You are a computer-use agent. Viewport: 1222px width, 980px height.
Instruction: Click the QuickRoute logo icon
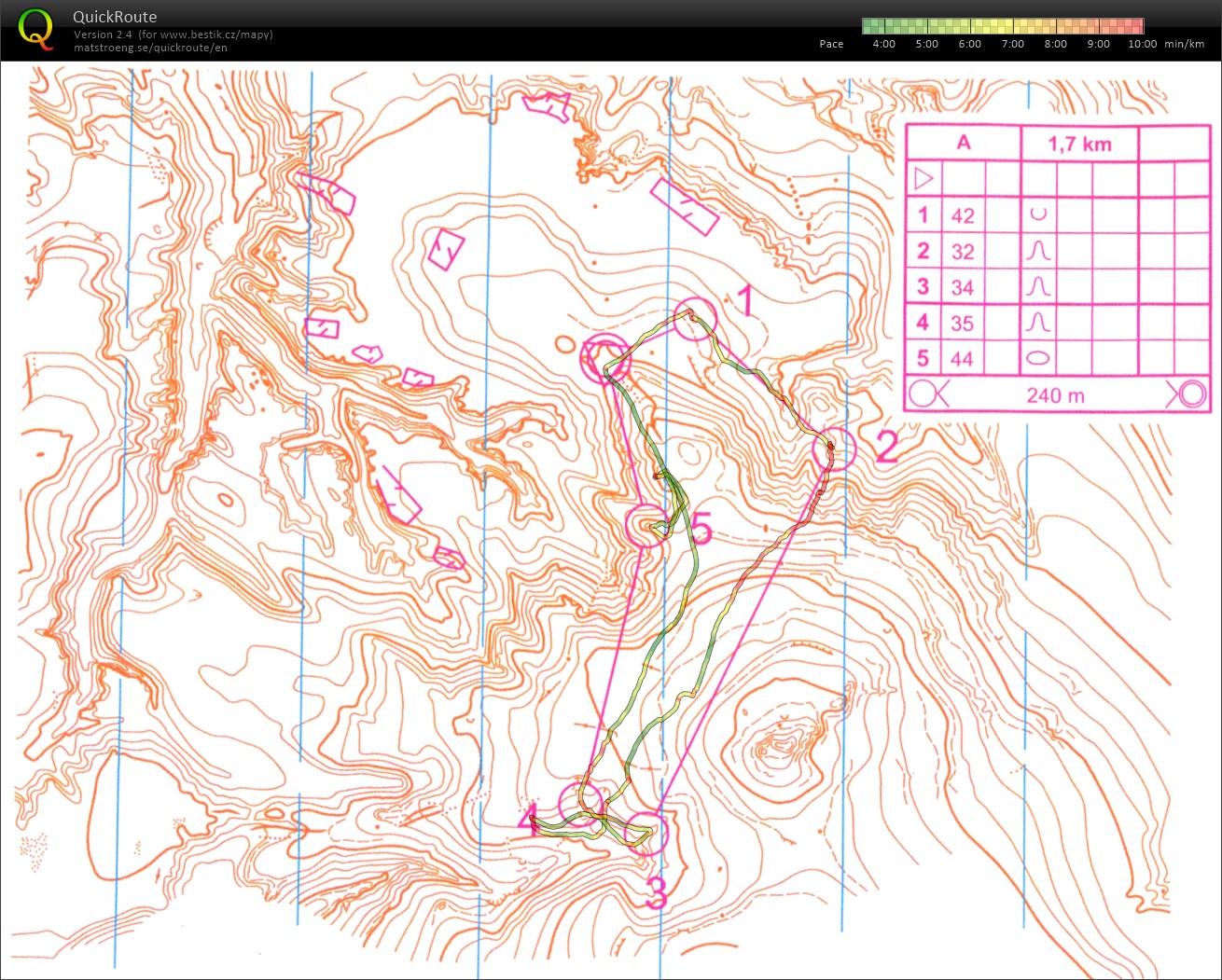(36, 29)
